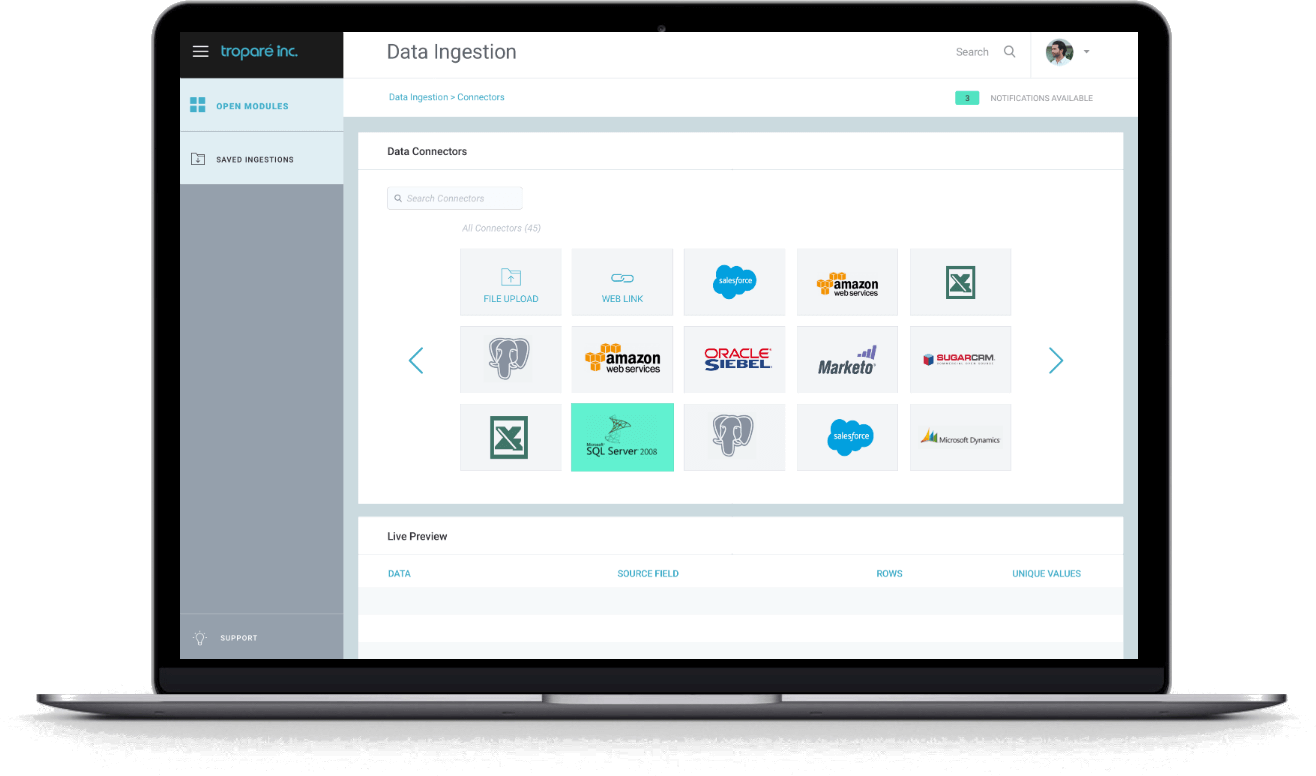Choose the Marketo connector
Screen dimensions: 1316x776
(x=847, y=359)
